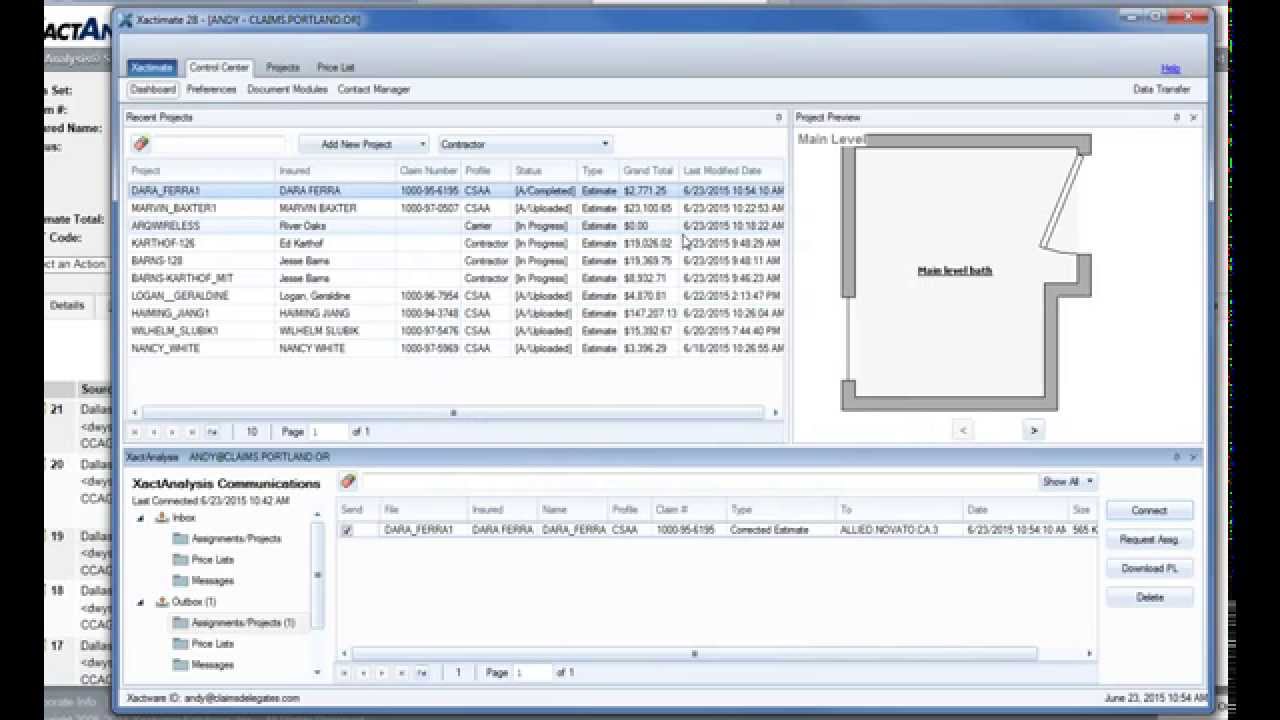The height and width of the screenshot is (720, 1280).
Task: Collapse the Inbox tree node
Action: coord(141,518)
